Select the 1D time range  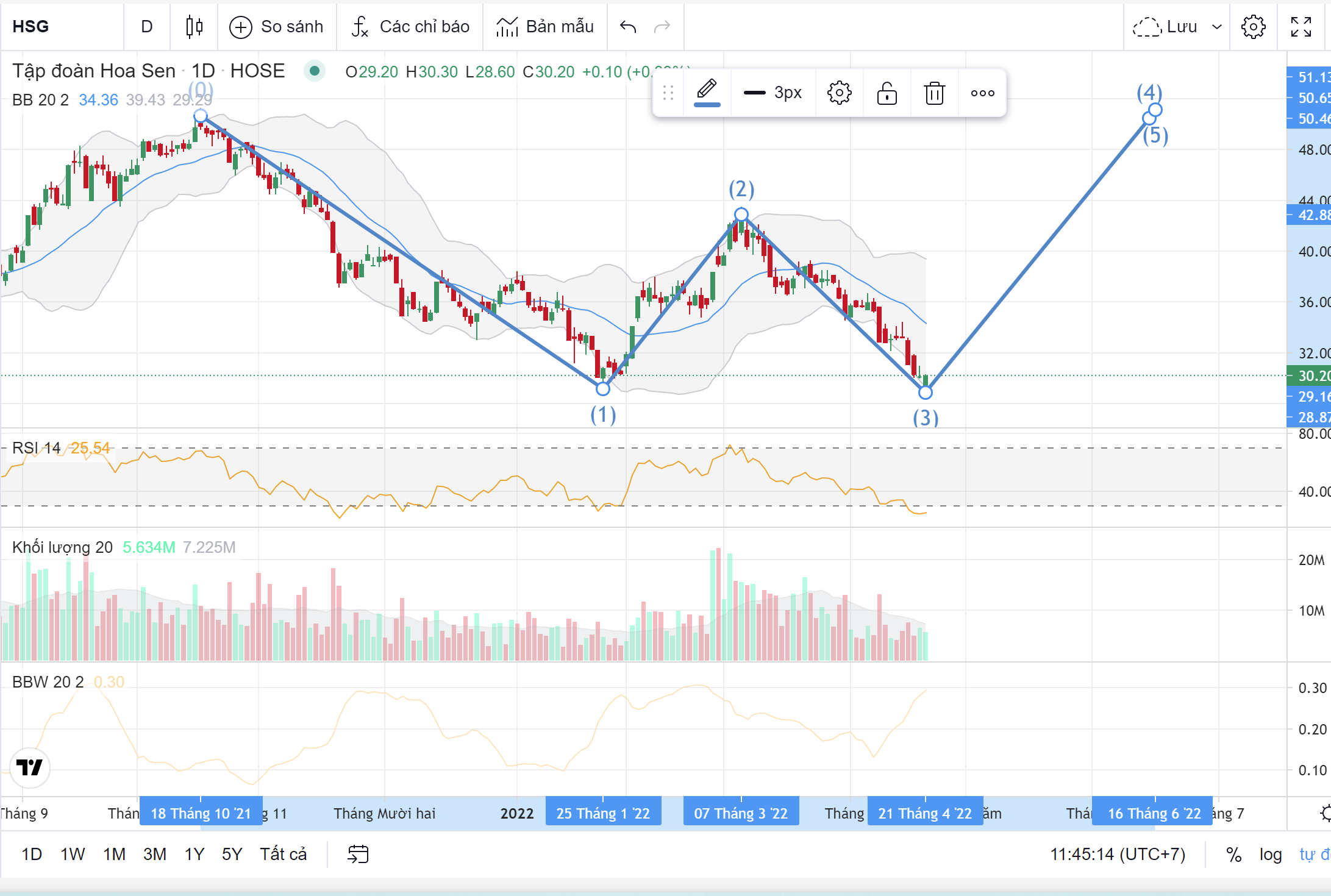pyautogui.click(x=32, y=854)
